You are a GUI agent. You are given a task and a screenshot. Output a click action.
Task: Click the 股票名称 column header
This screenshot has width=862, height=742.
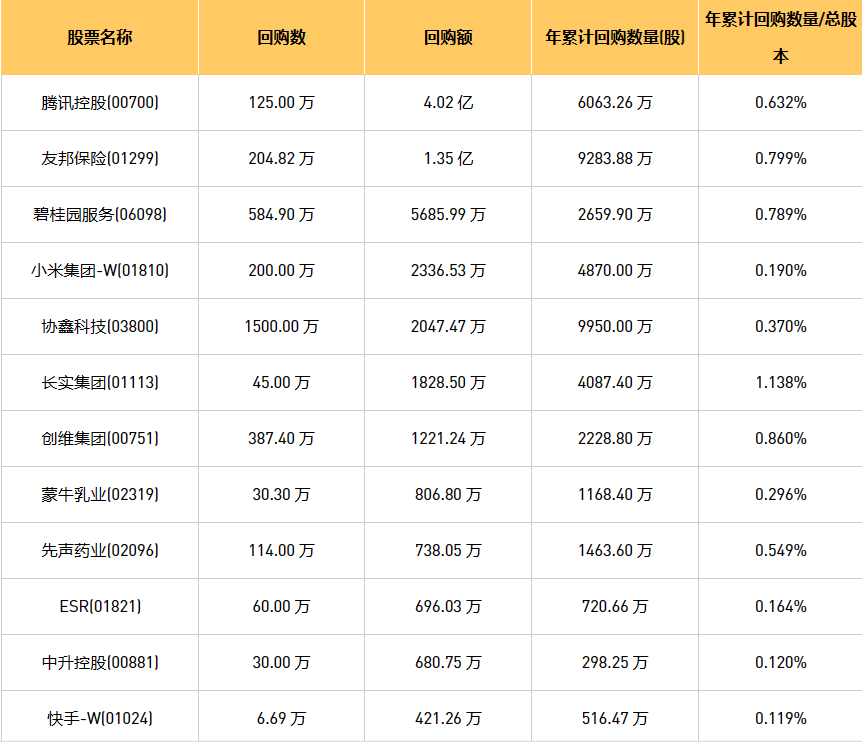[100, 37]
